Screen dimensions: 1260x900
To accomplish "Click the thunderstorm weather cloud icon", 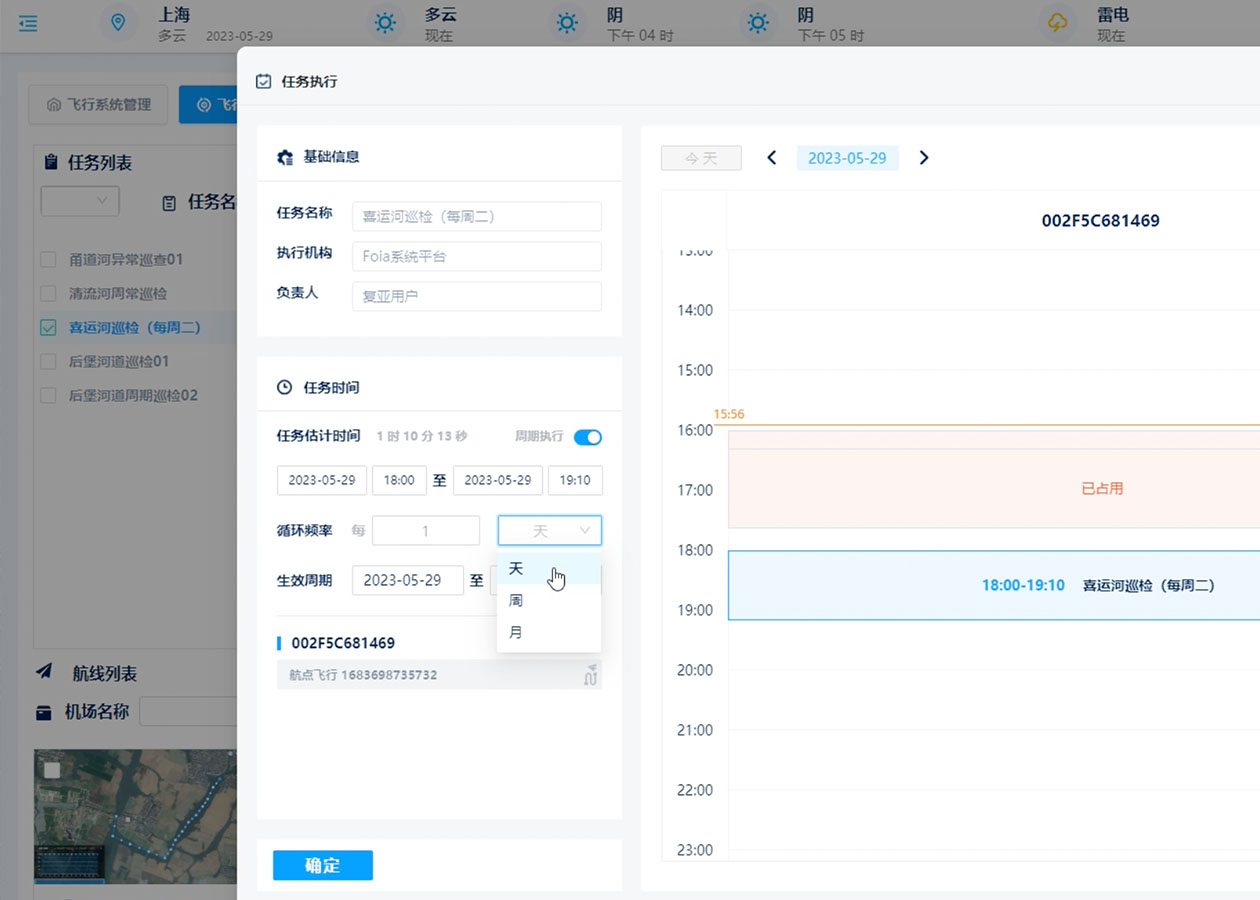I will (x=1057, y=22).
